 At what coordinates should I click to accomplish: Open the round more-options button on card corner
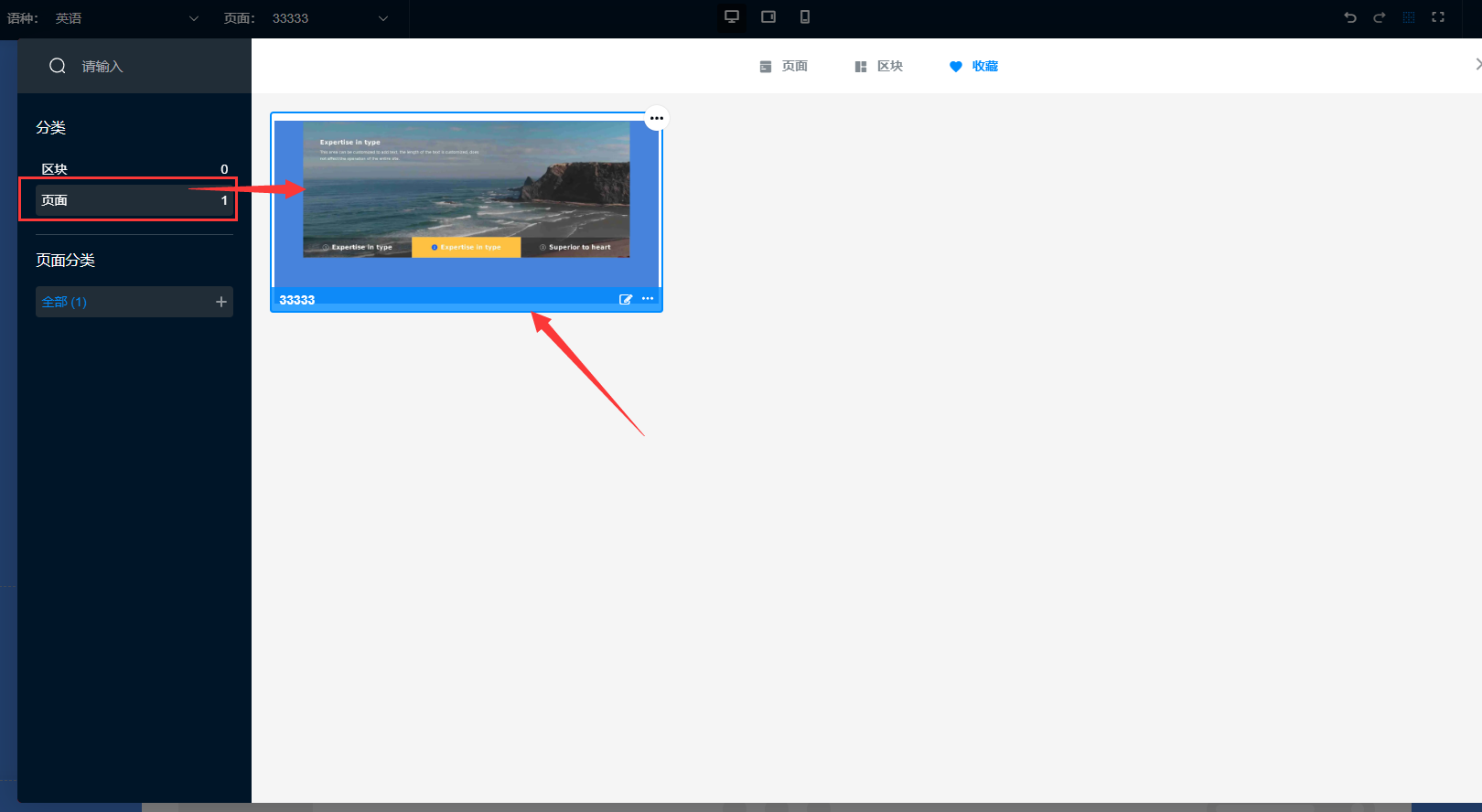point(657,118)
